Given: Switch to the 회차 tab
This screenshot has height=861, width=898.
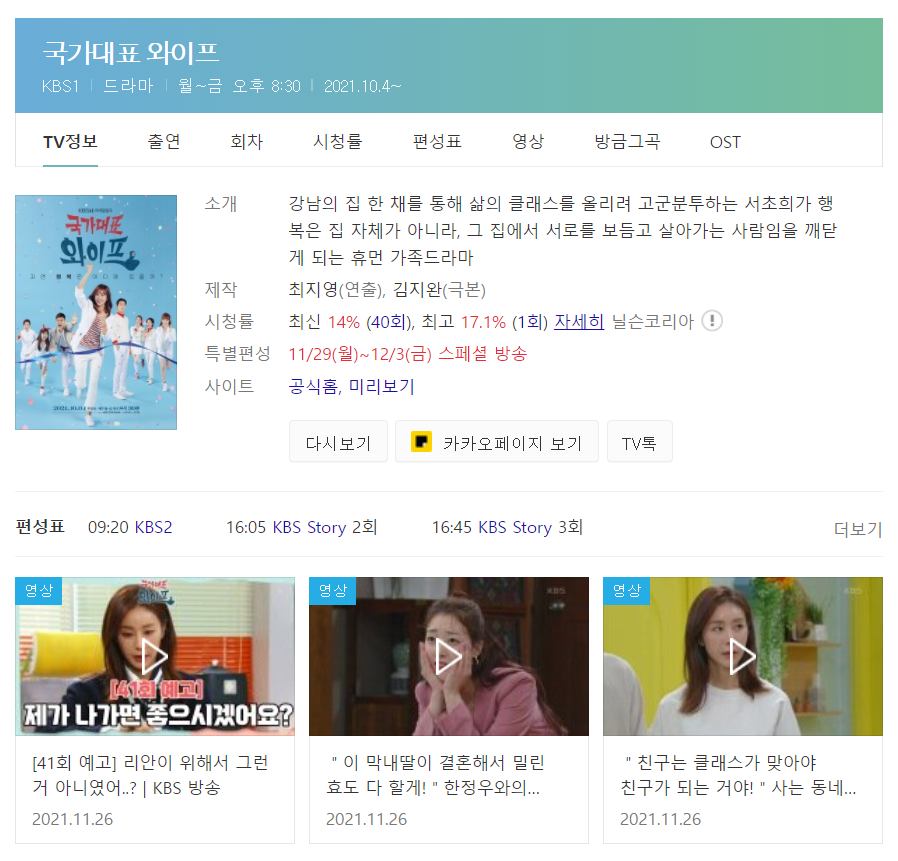Looking at the screenshot, I should (247, 141).
